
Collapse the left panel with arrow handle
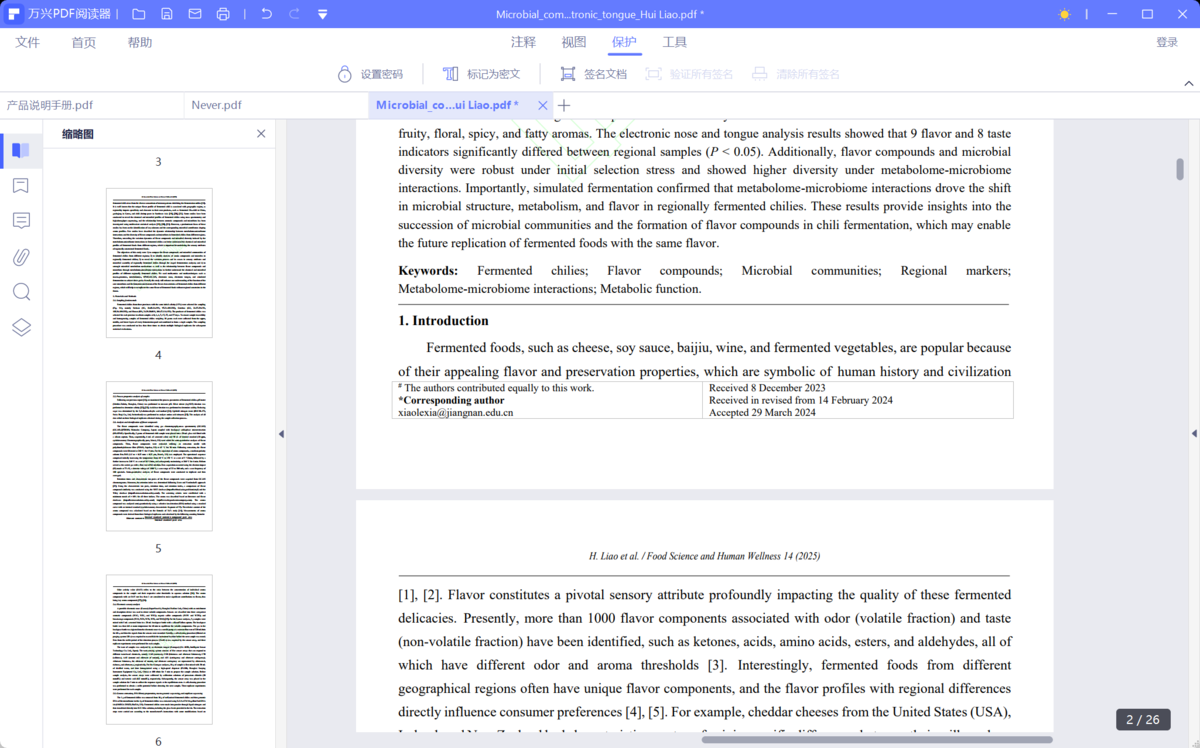coord(280,433)
